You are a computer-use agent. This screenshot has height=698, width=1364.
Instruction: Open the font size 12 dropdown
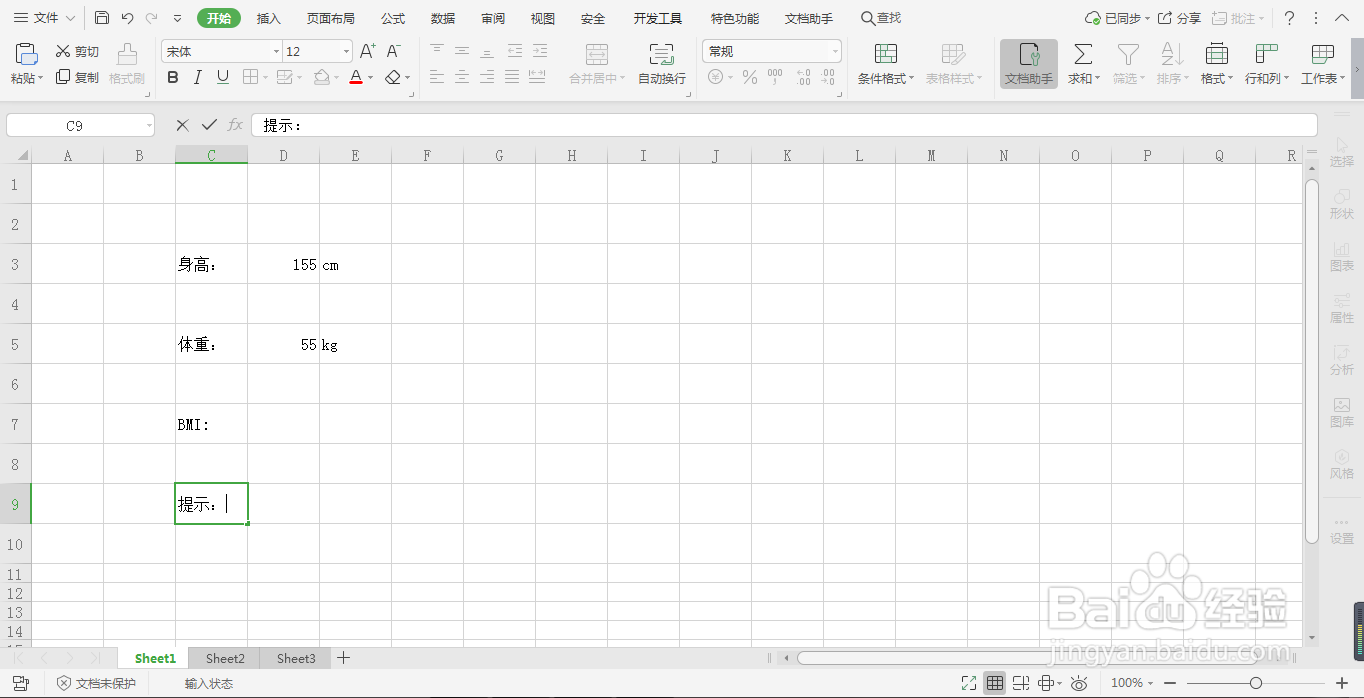pos(346,51)
